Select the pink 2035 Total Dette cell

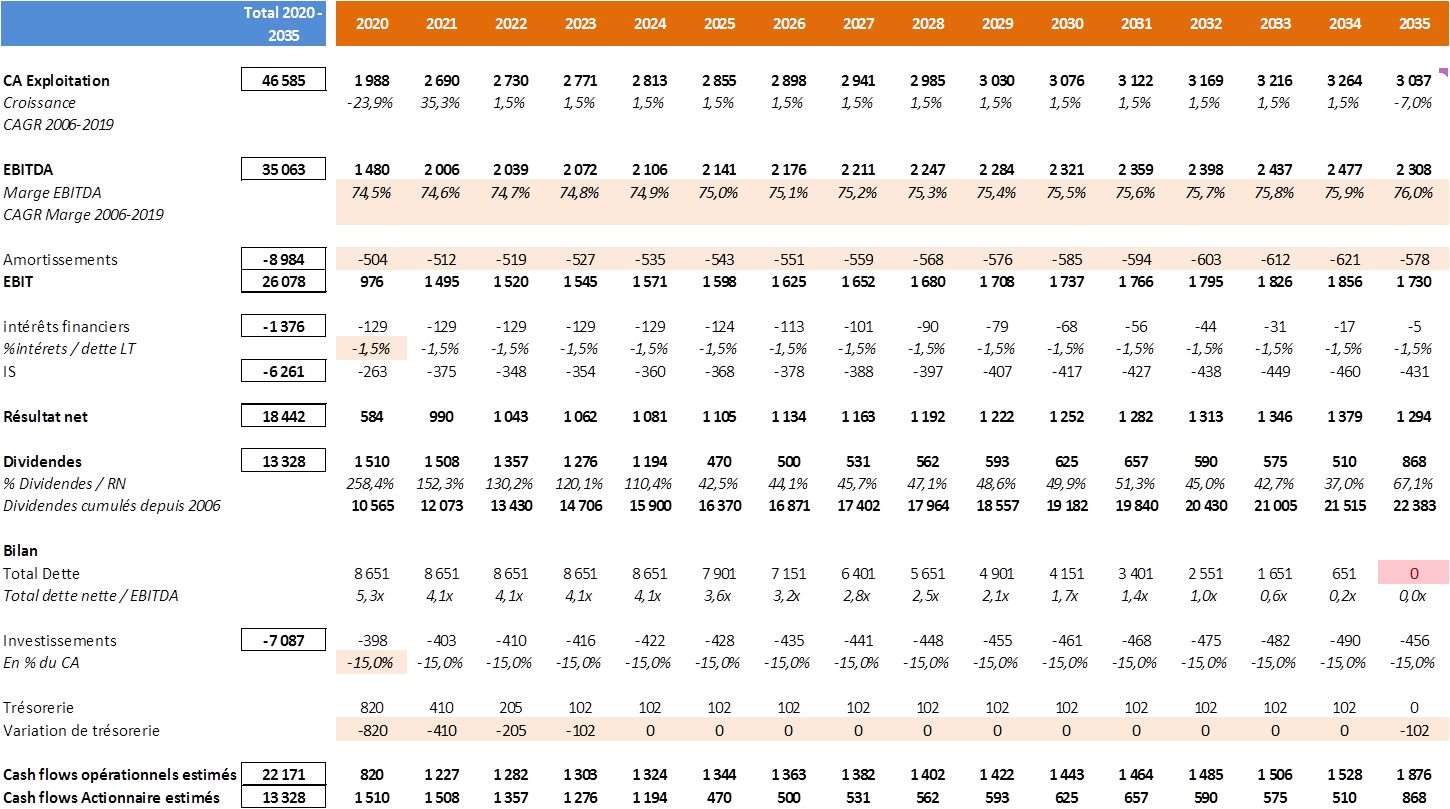1414,573
